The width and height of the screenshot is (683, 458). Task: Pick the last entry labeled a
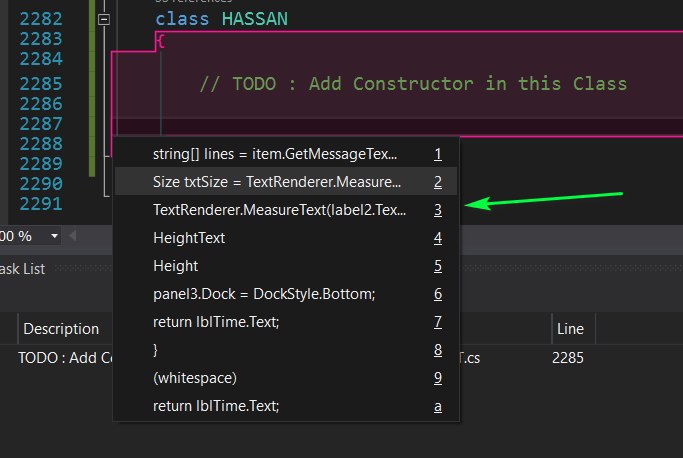(286, 406)
